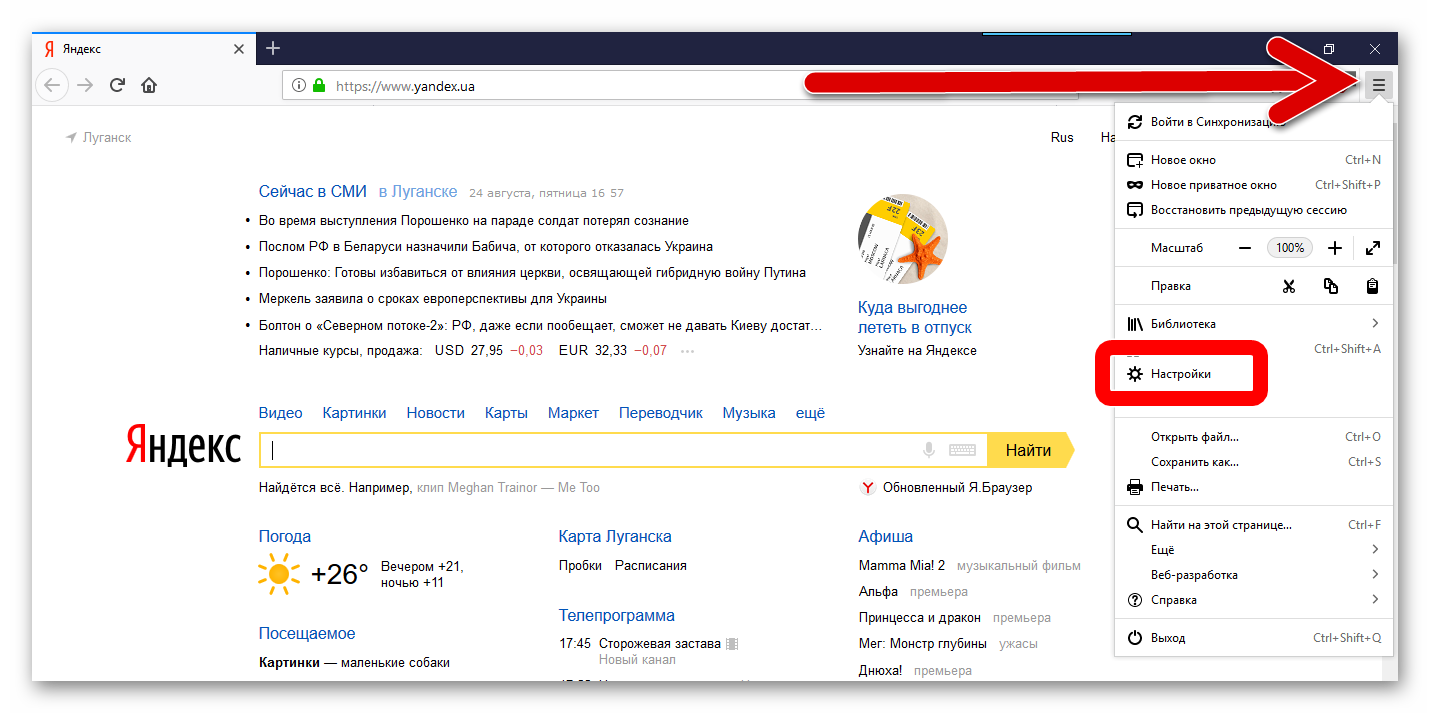This screenshot has width=1430, height=713.
Task: Click the sun weather icon
Action: pyautogui.click(x=279, y=573)
